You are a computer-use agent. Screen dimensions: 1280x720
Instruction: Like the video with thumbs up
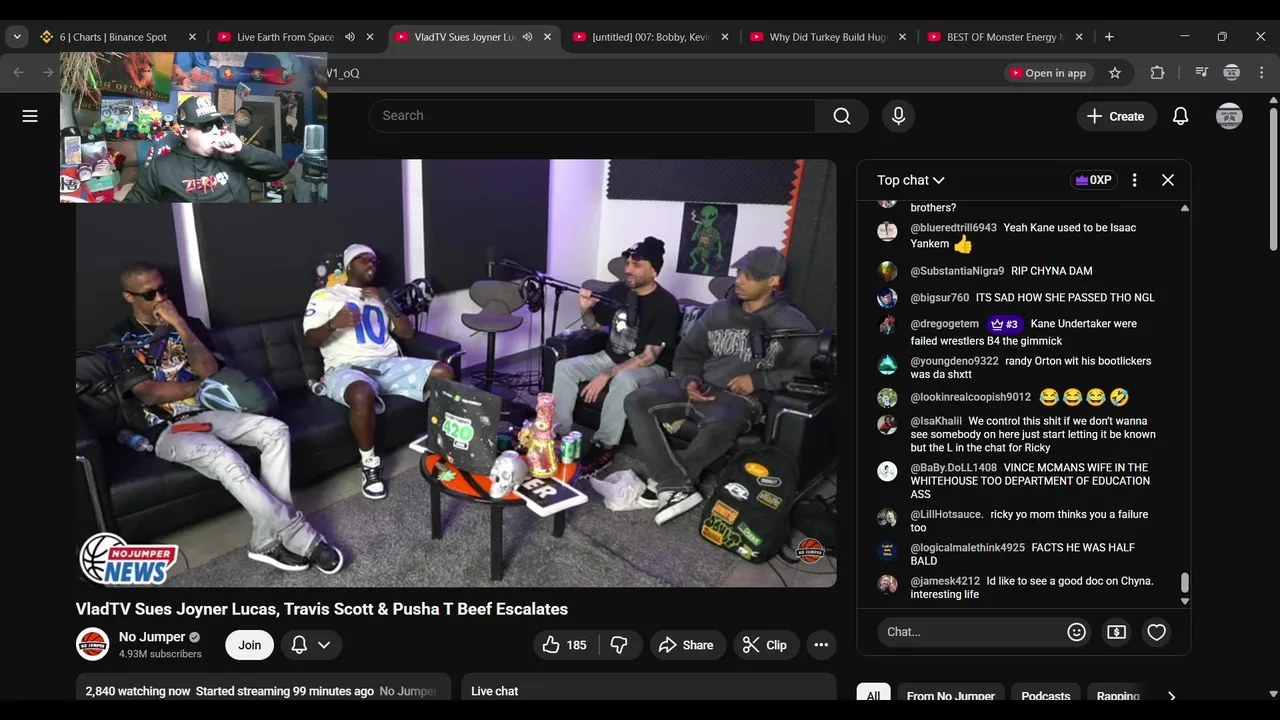pyautogui.click(x=564, y=645)
